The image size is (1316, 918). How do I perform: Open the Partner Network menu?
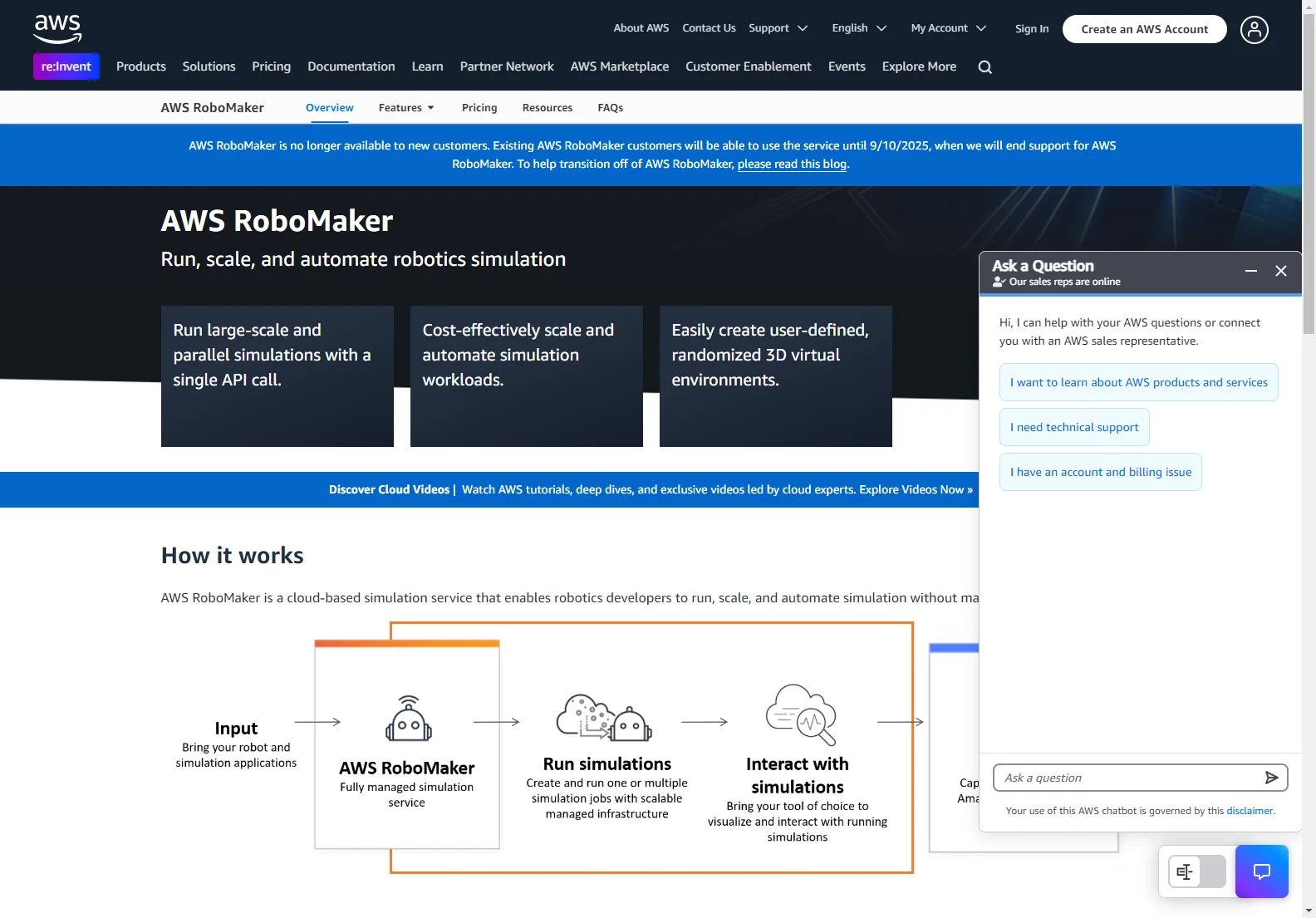tap(507, 66)
